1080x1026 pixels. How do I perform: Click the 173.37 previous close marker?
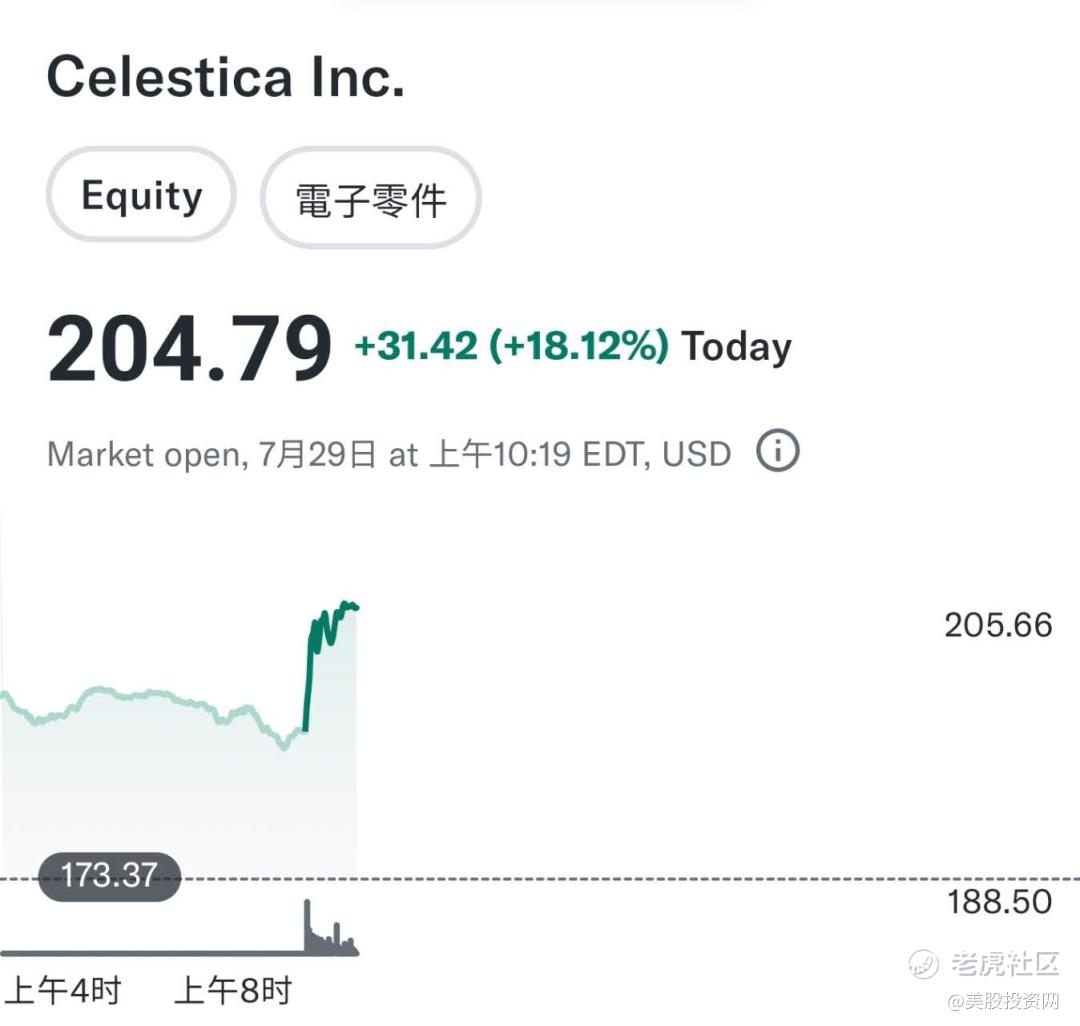click(x=109, y=876)
